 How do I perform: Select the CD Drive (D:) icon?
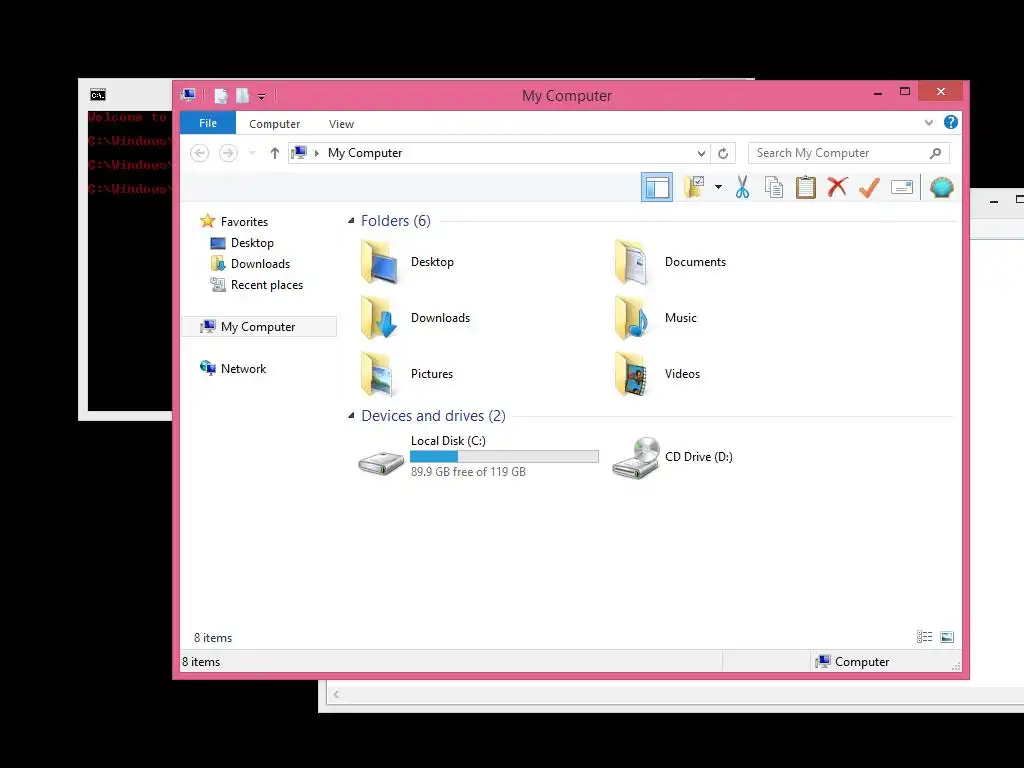click(x=636, y=458)
